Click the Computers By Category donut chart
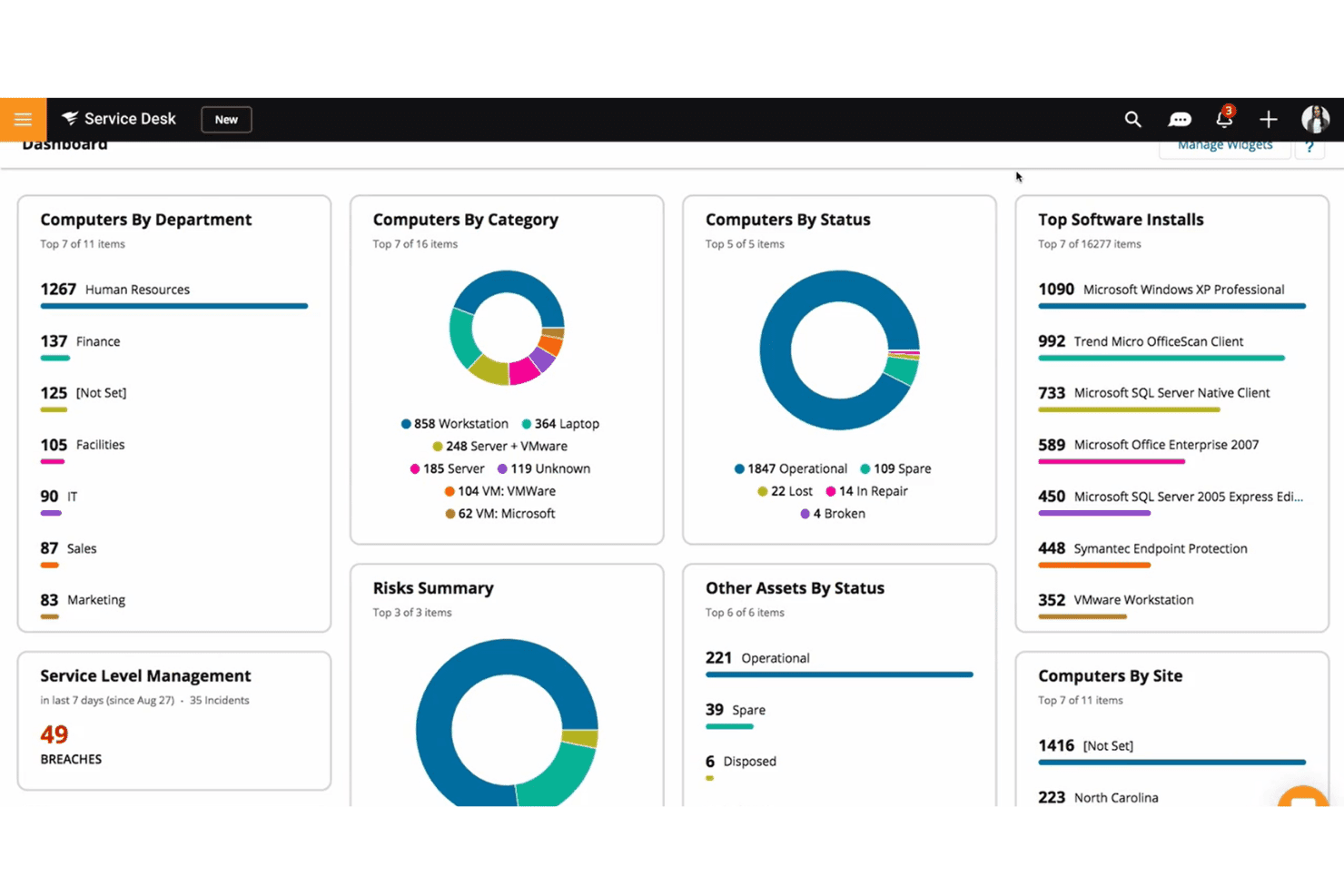The height and width of the screenshot is (896, 1344). click(507, 328)
